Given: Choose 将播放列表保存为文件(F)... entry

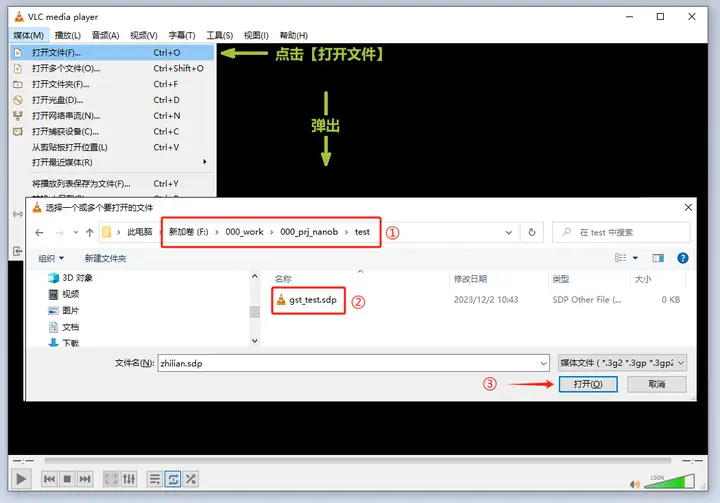Looking at the screenshot, I should tap(112, 184).
